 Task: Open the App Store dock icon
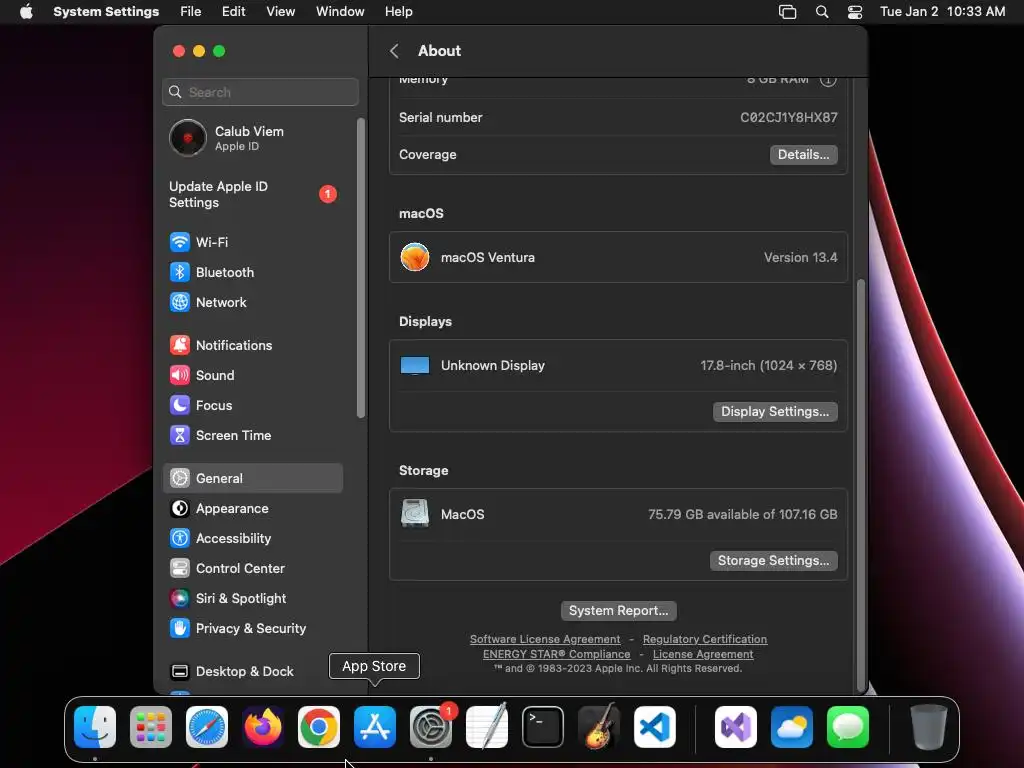point(375,727)
